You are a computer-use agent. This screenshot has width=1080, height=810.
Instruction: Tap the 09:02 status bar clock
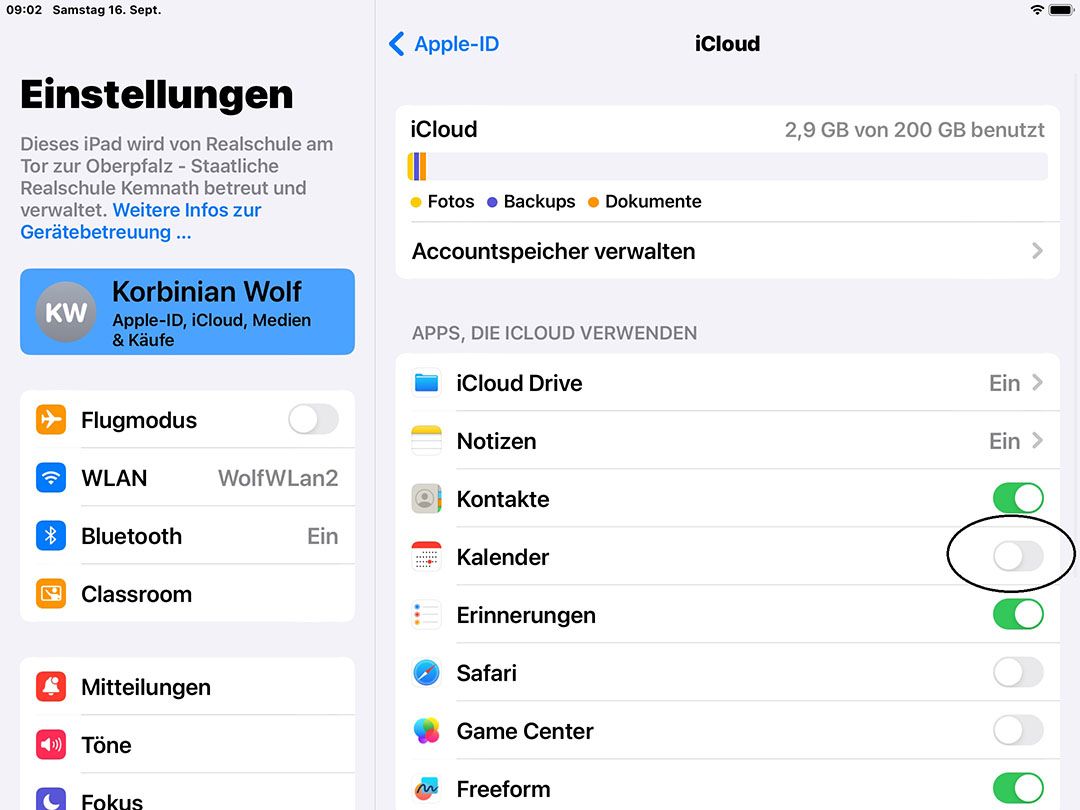click(x=24, y=10)
